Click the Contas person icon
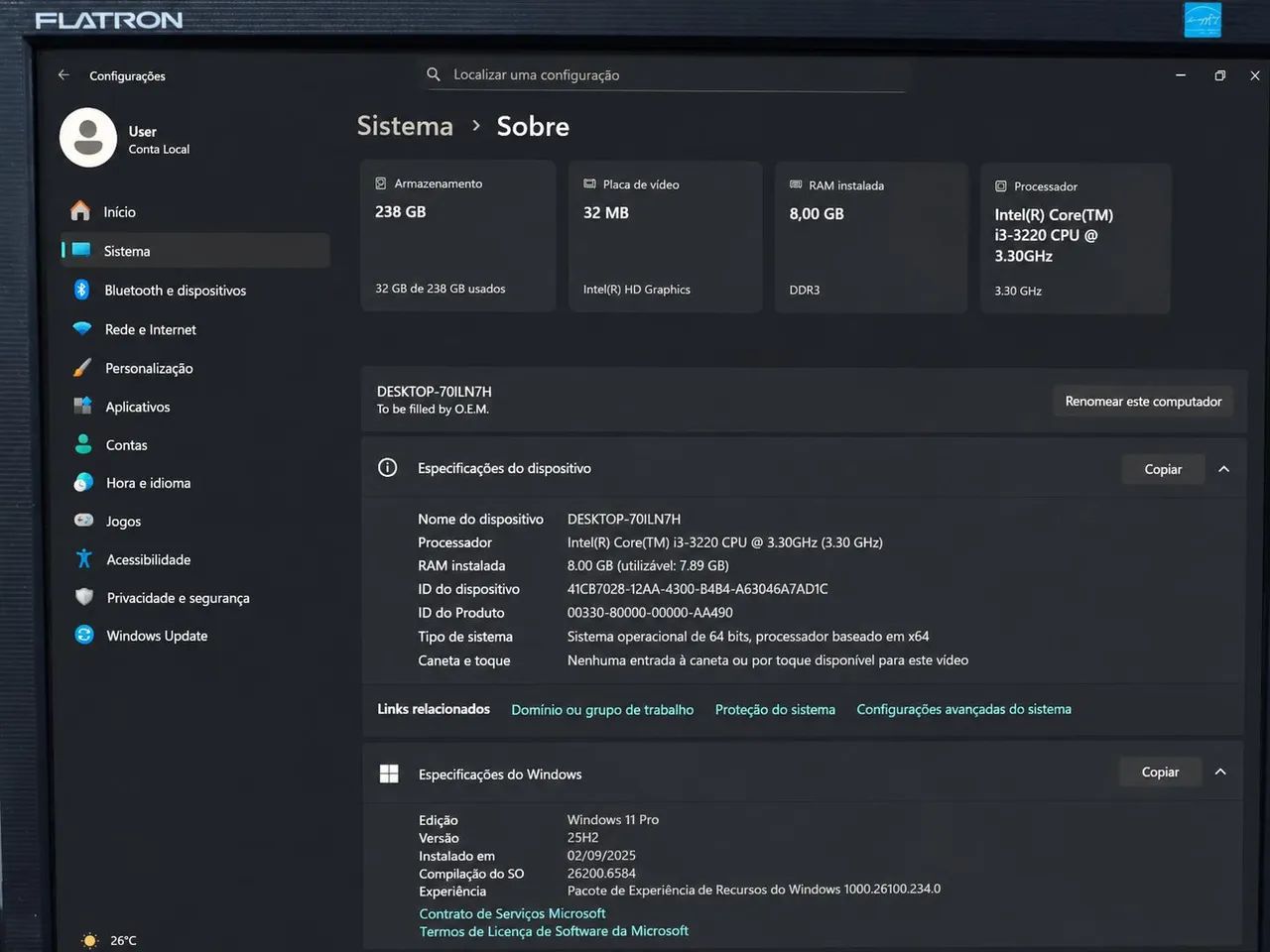1270x952 pixels. tap(83, 444)
